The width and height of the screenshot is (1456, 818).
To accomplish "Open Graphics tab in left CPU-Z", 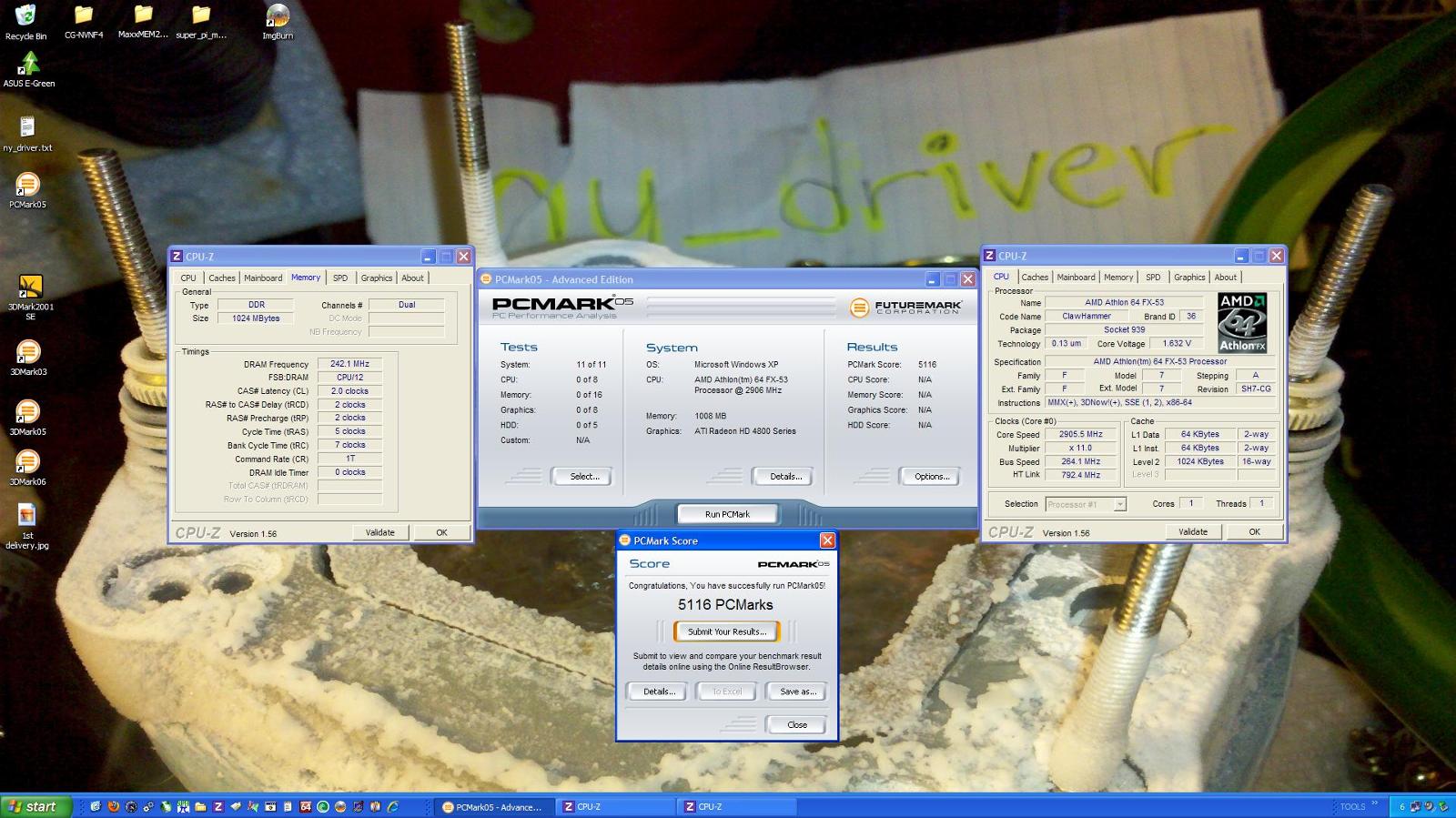I will (376, 278).
